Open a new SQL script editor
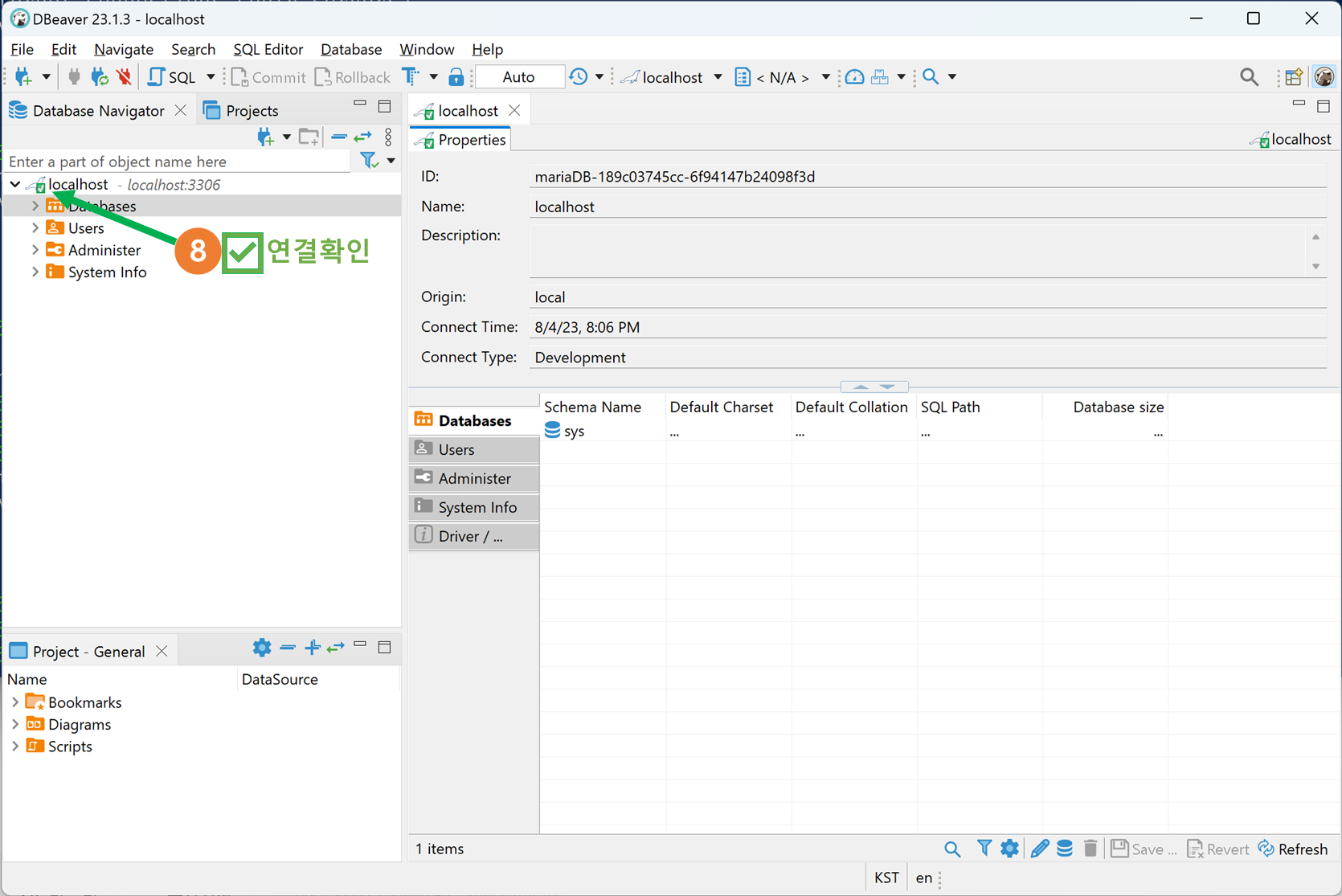 (x=172, y=77)
